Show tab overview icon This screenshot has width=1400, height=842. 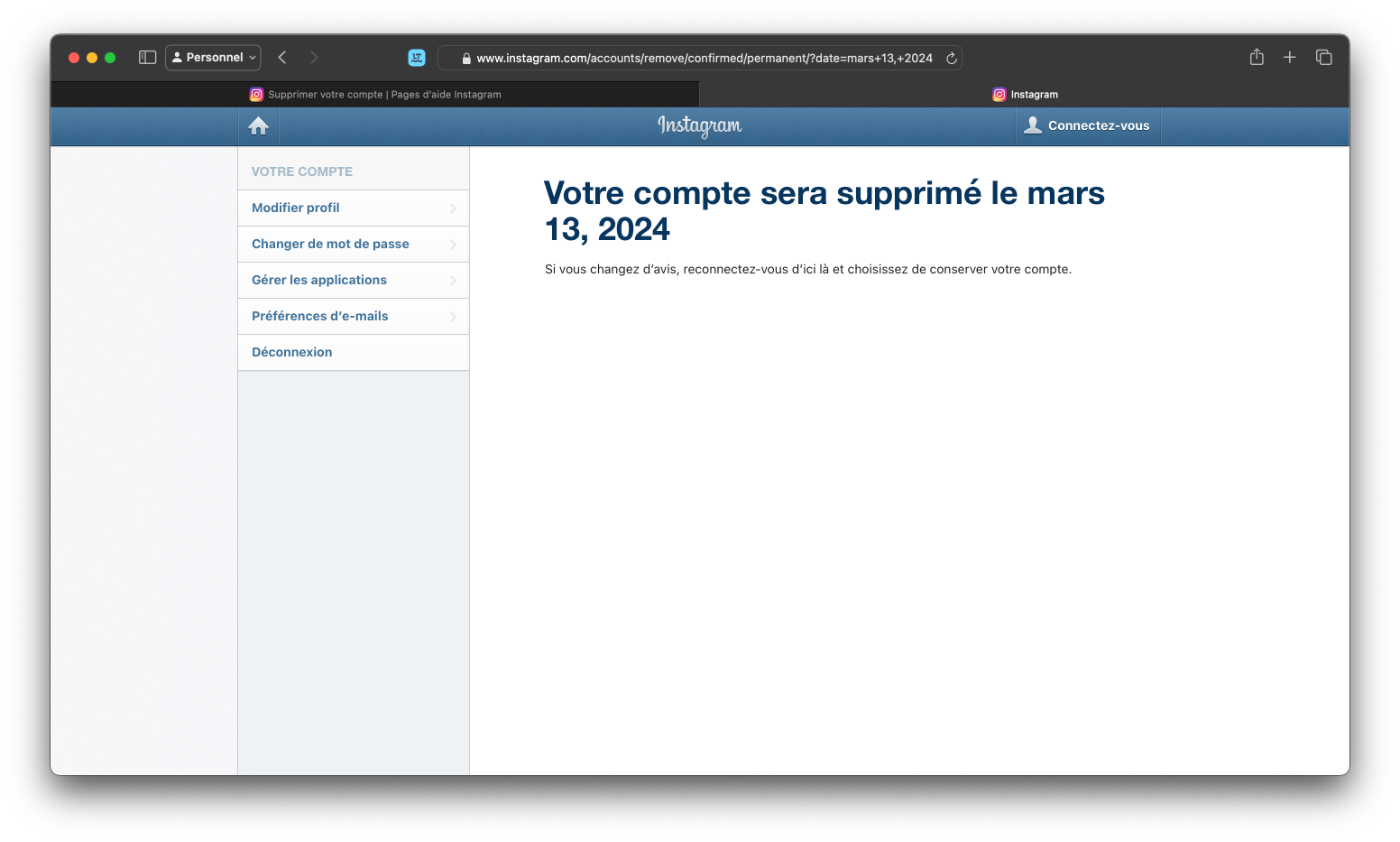[x=1323, y=58]
